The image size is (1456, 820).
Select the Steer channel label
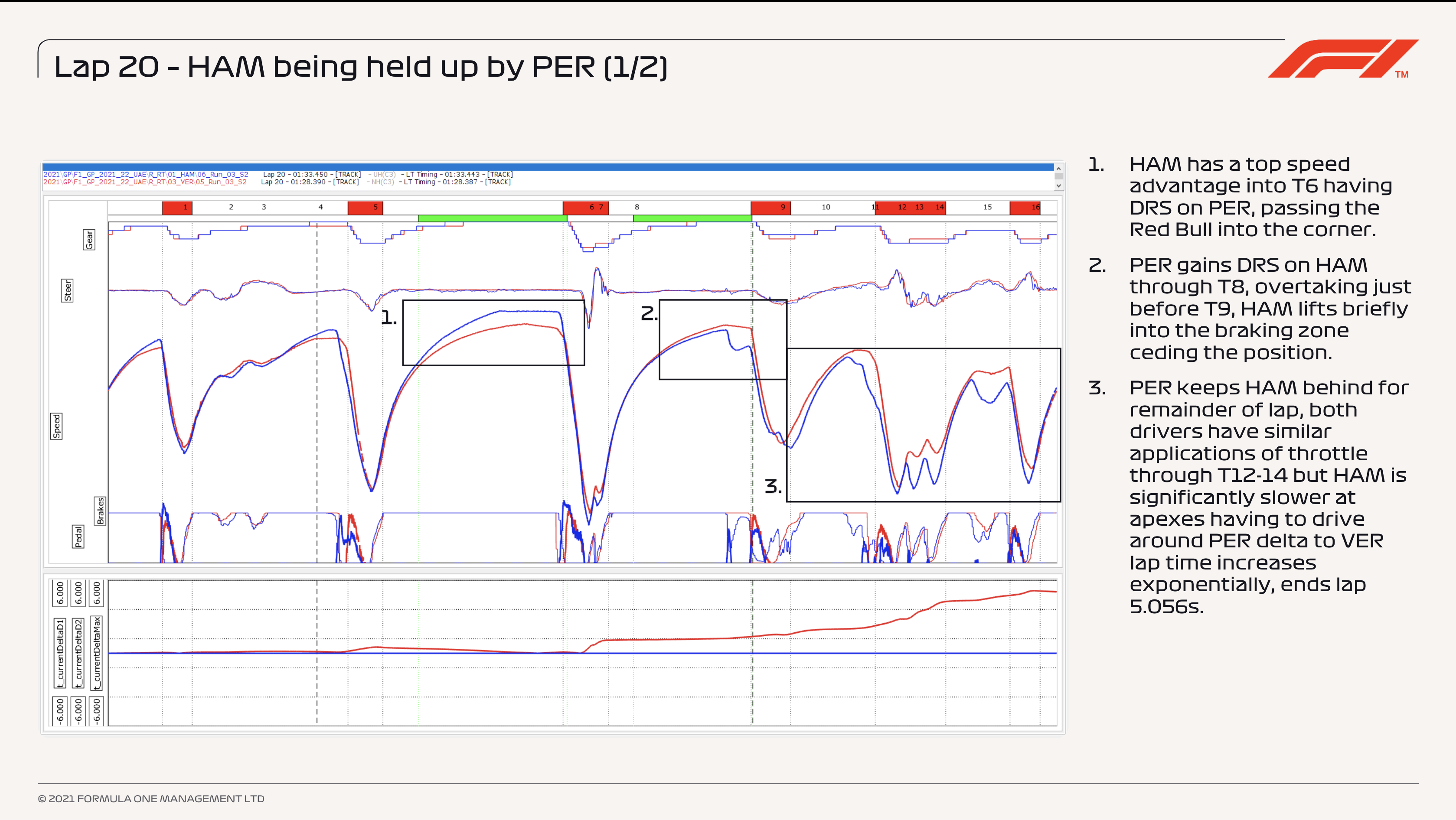tap(67, 290)
